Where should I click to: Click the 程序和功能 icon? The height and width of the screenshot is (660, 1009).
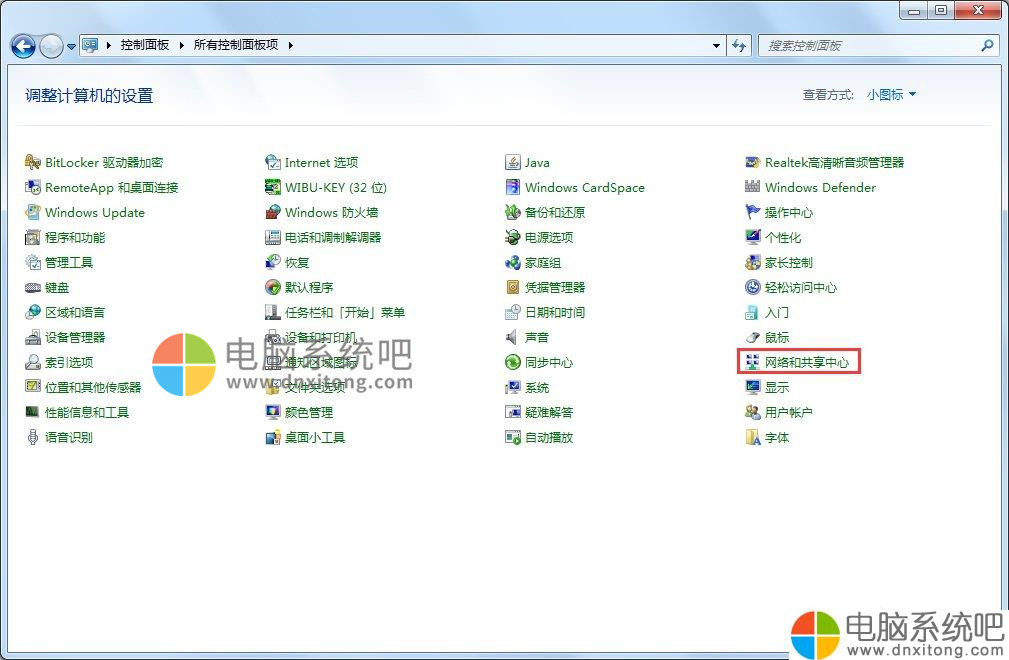(x=33, y=237)
